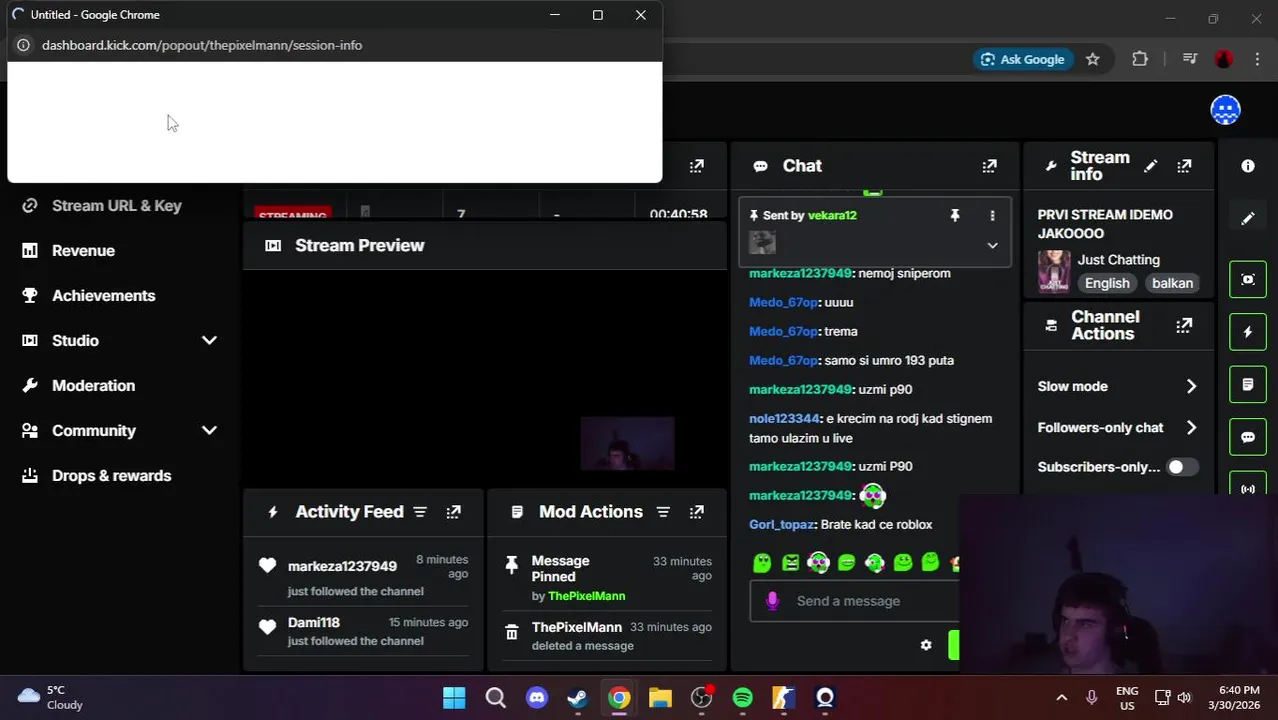
Task: Pop out the Stream info panel
Action: coord(1184,166)
